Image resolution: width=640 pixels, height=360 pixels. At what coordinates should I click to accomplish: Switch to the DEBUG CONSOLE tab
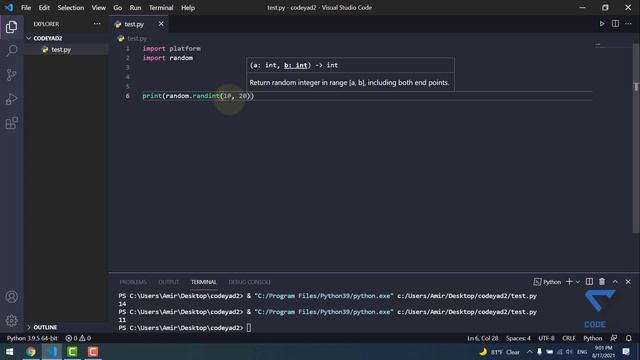pyautogui.click(x=249, y=282)
